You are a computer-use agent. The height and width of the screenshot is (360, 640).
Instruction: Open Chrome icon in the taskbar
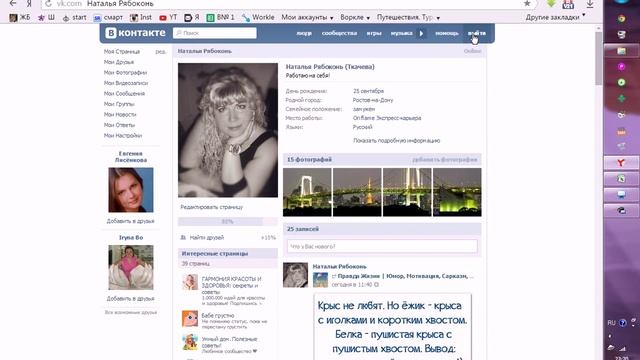tap(621, 18)
